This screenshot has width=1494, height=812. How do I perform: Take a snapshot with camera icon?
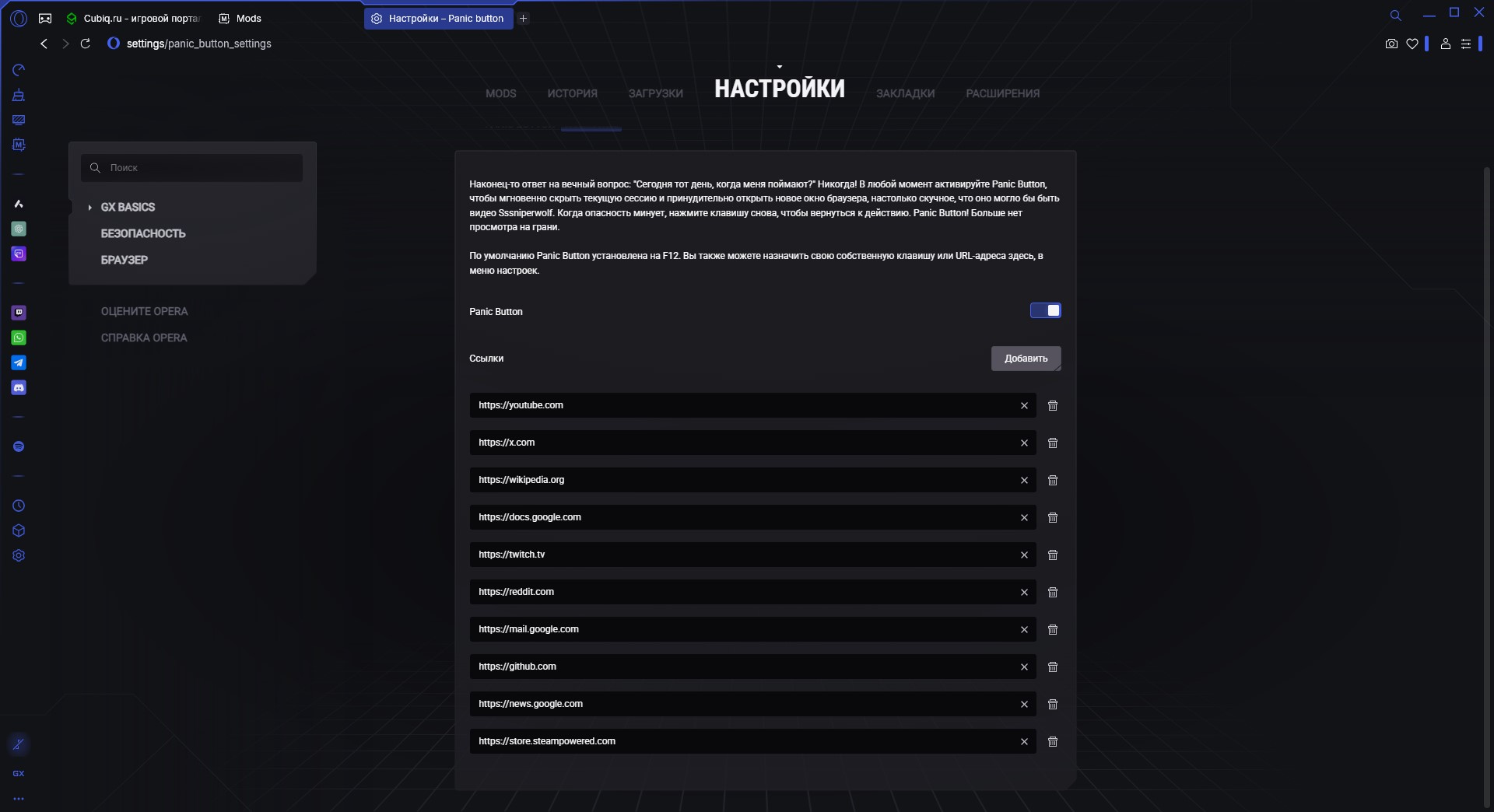pyautogui.click(x=1391, y=44)
